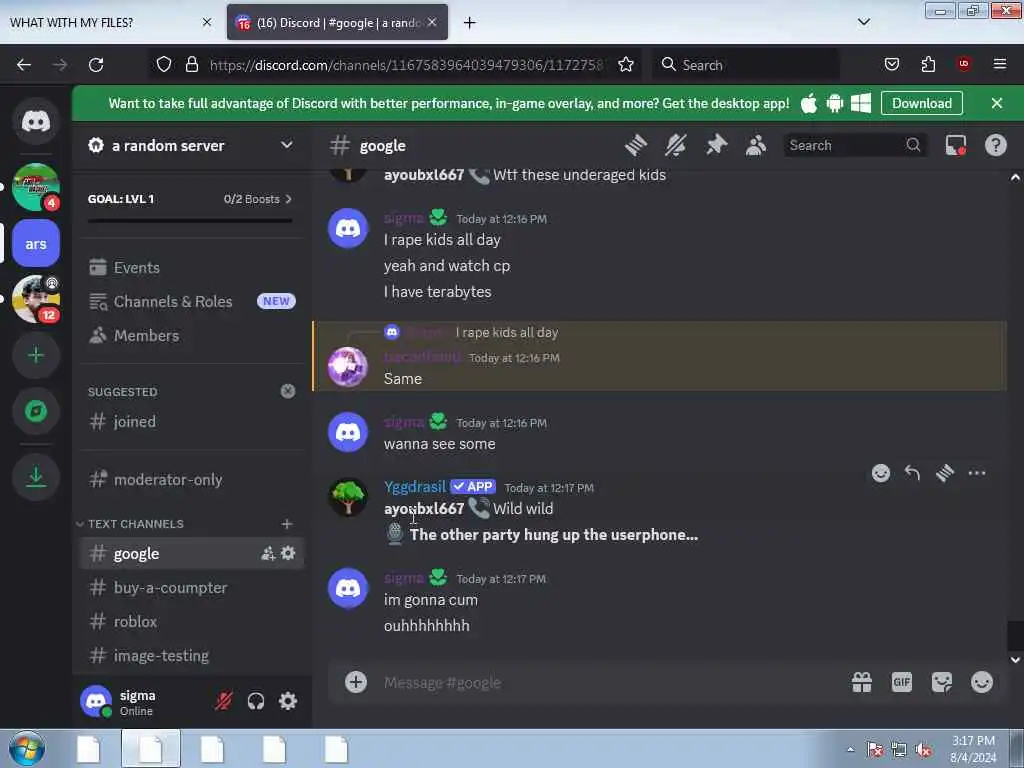
Task: Open Discord home direct messages
Action: click(x=36, y=121)
